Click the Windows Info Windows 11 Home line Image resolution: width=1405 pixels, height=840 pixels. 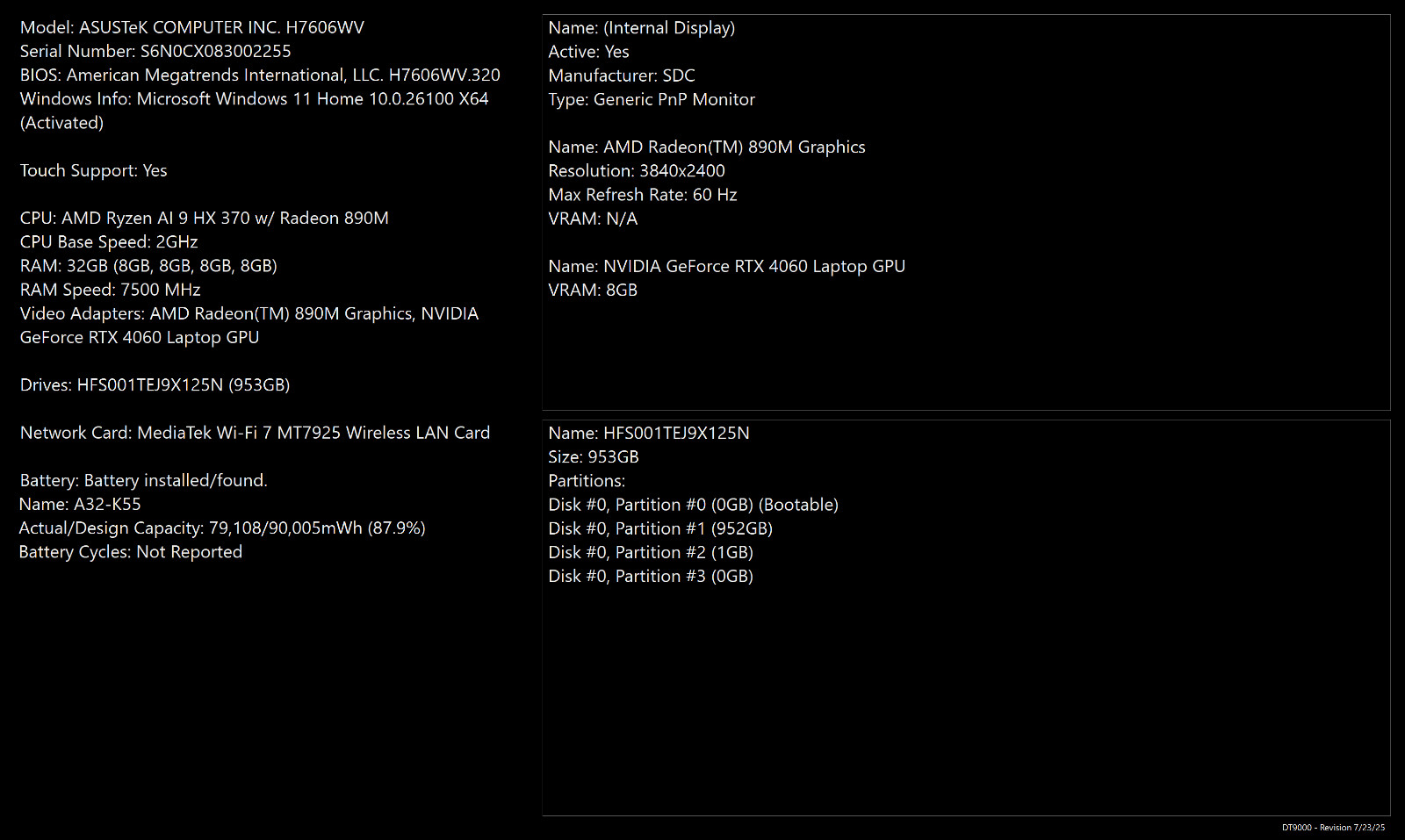tap(254, 98)
